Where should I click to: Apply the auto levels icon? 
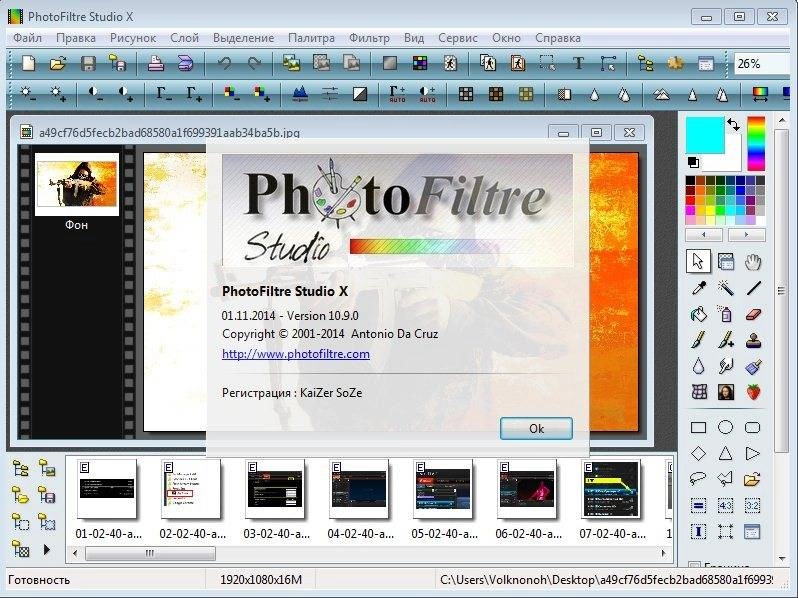coord(397,94)
